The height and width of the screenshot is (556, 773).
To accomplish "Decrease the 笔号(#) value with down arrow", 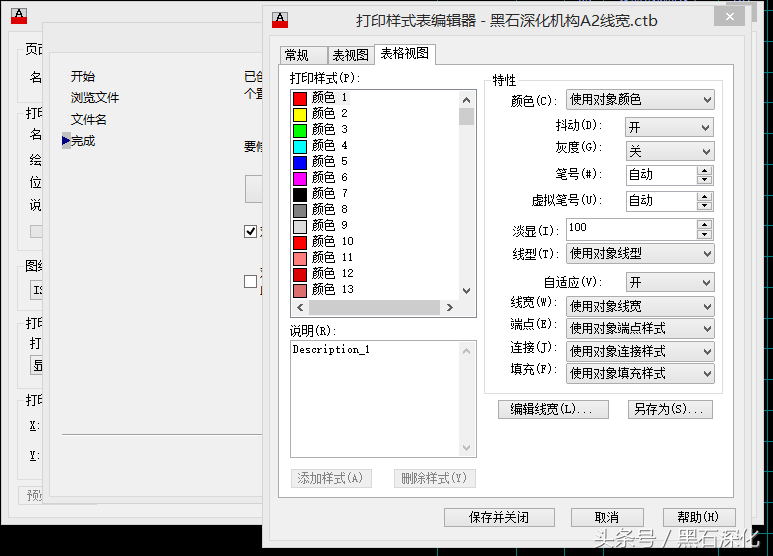I will (704, 180).
